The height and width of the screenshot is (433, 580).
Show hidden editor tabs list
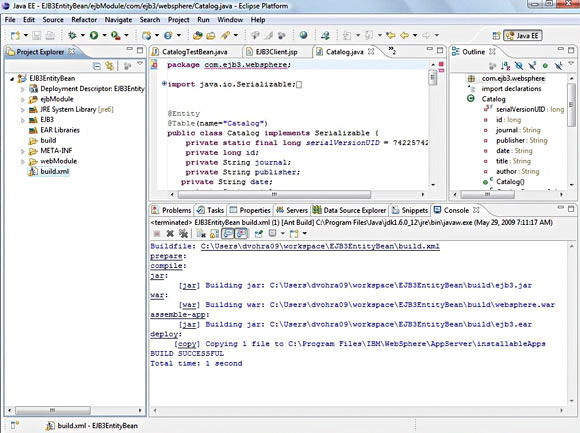pos(392,51)
